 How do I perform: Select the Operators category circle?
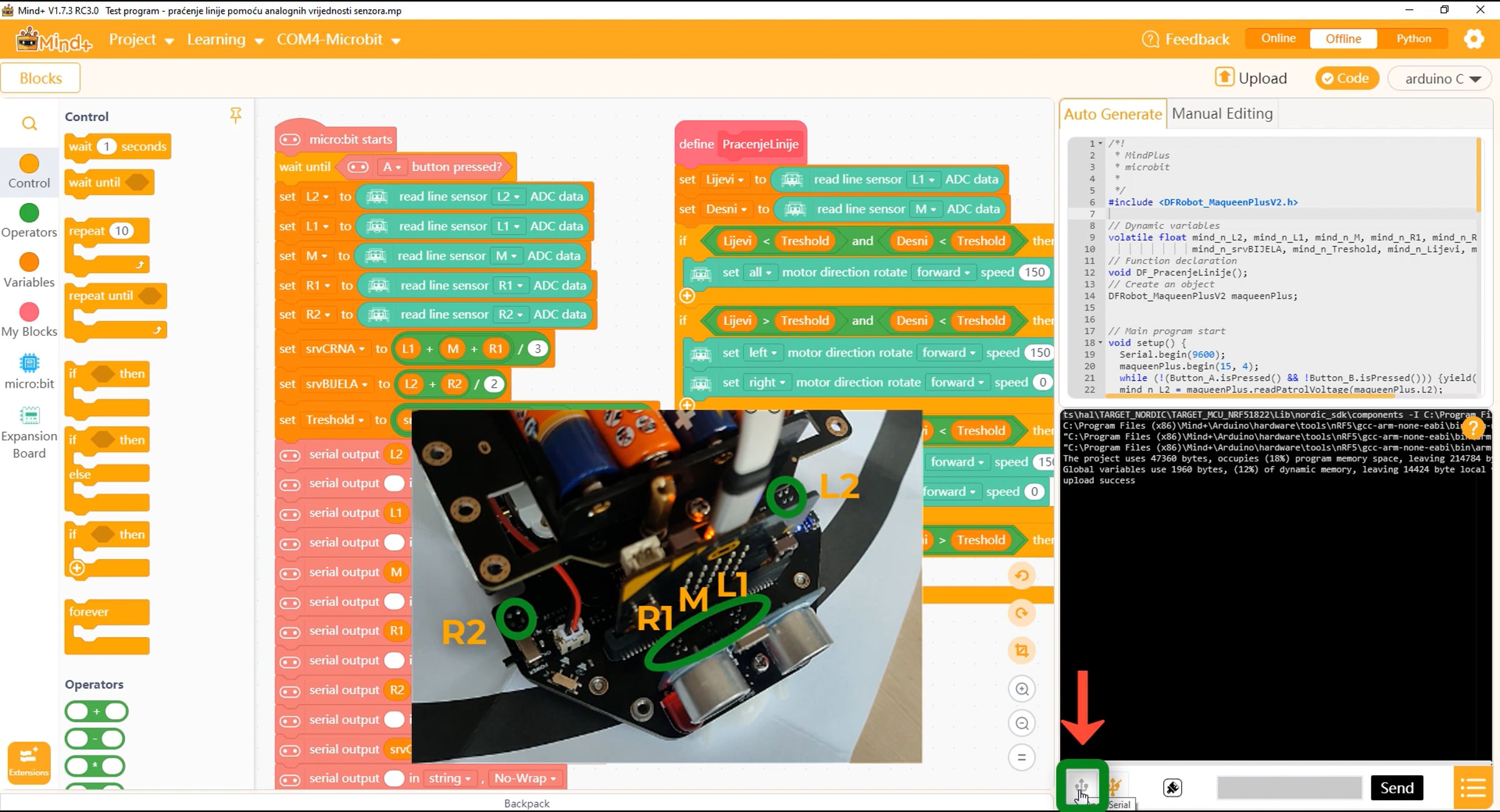29,213
